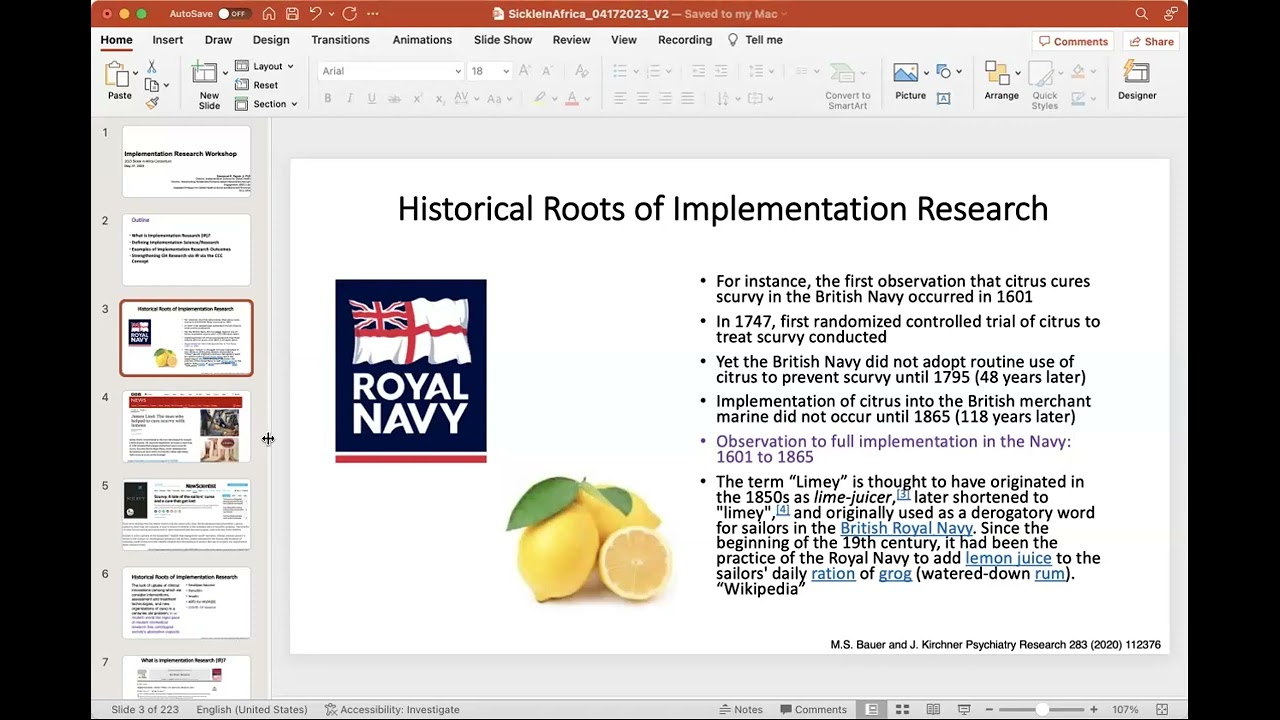Toggle underline formatting

[372, 98]
